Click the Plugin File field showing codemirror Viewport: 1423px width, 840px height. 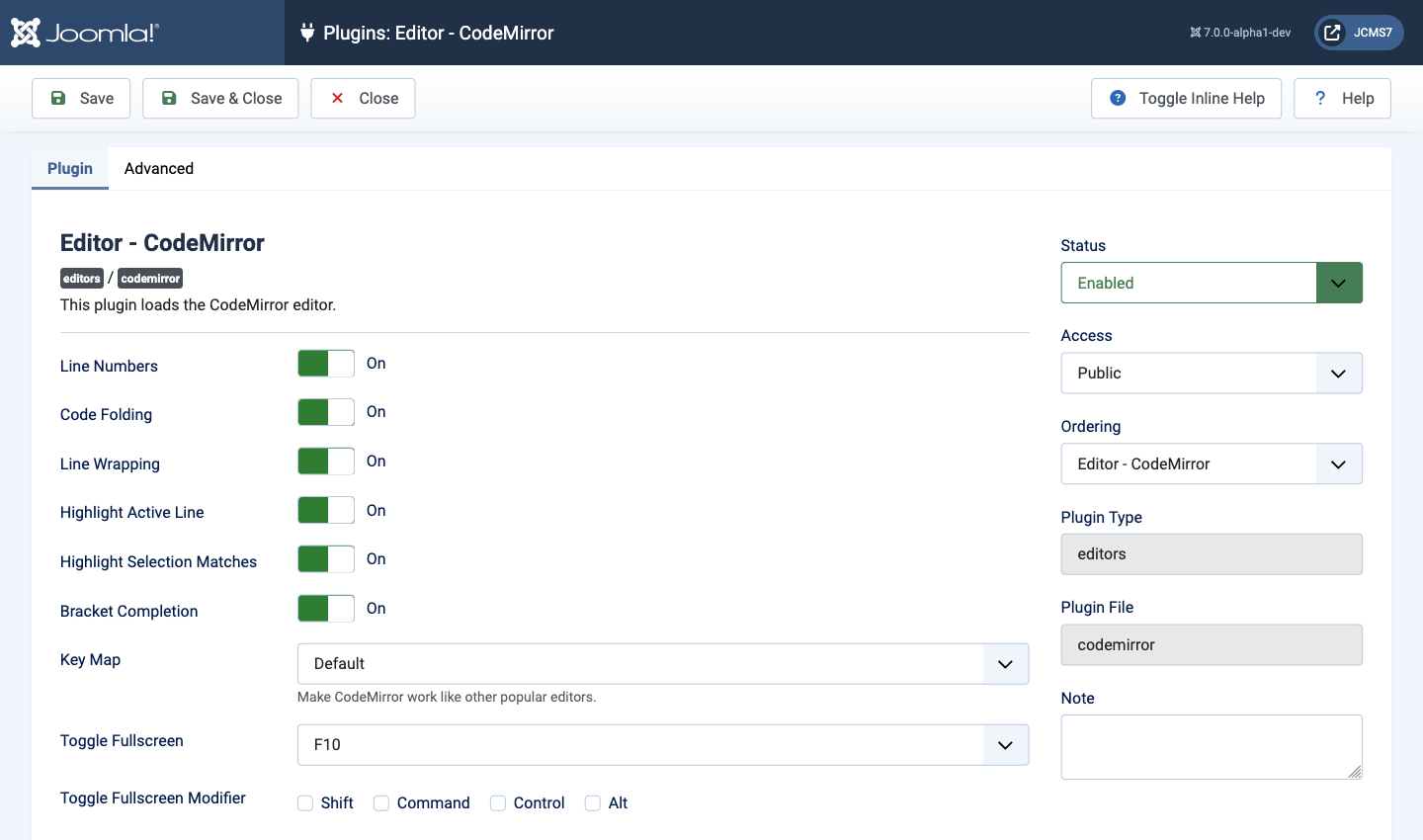click(x=1212, y=645)
